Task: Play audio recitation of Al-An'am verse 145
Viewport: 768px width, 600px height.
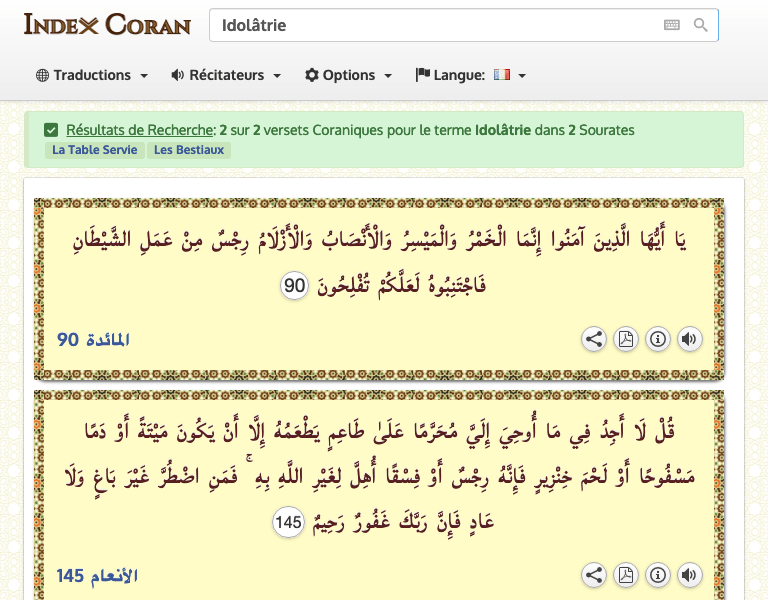Action: (689, 575)
